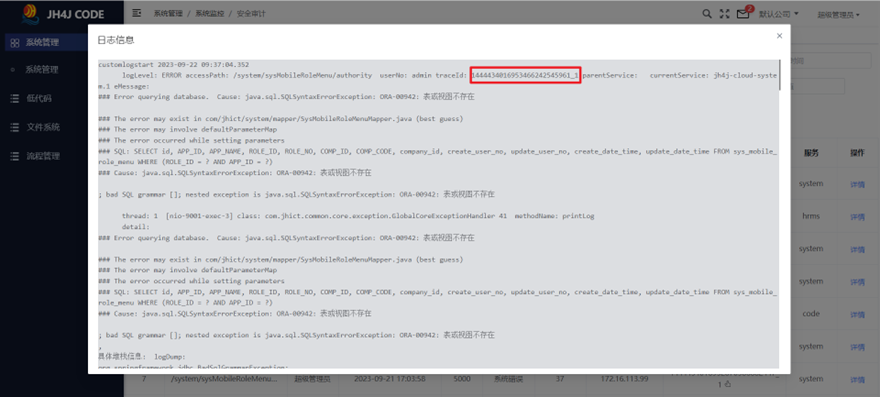Click the list icon beside 文件系统
The image size is (880, 397).
[x=15, y=127]
